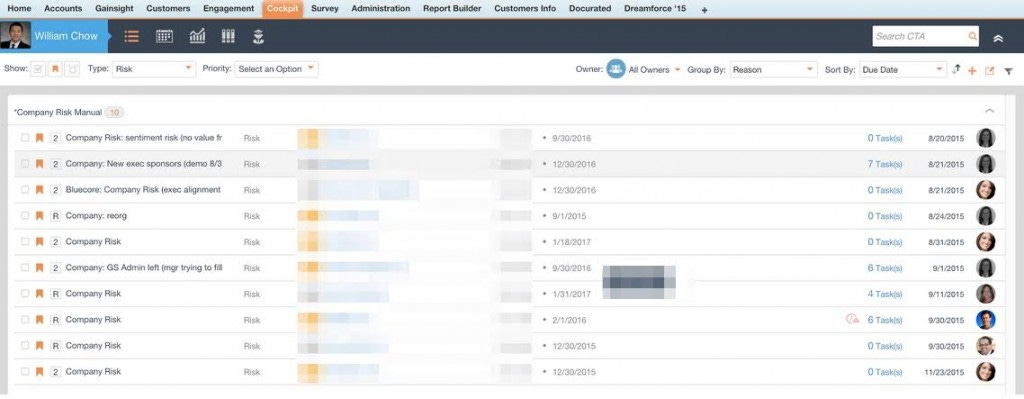Toggle Show tasks checkbox filter icon
The image size is (1024, 399).
pyautogui.click(x=38, y=69)
